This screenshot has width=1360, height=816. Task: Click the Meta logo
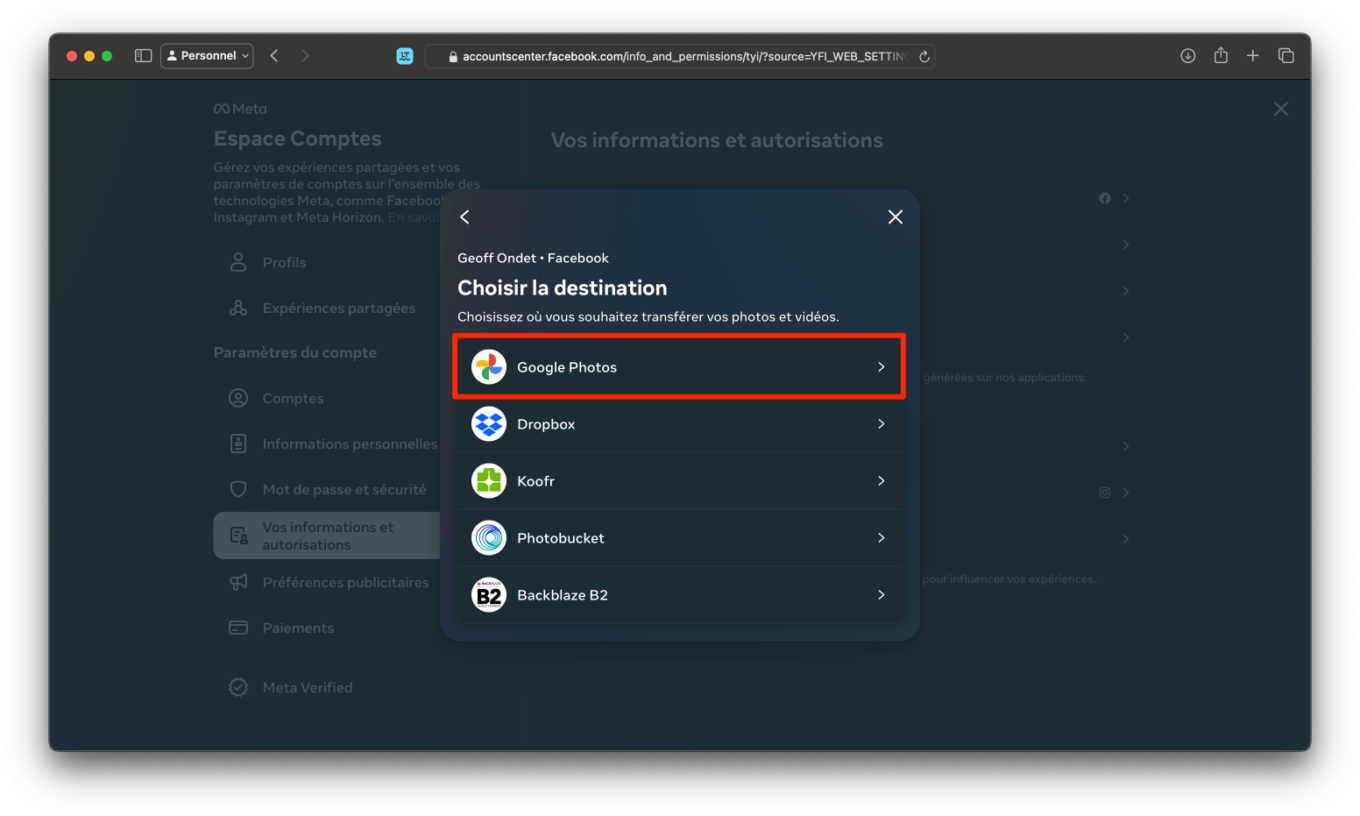coord(240,109)
